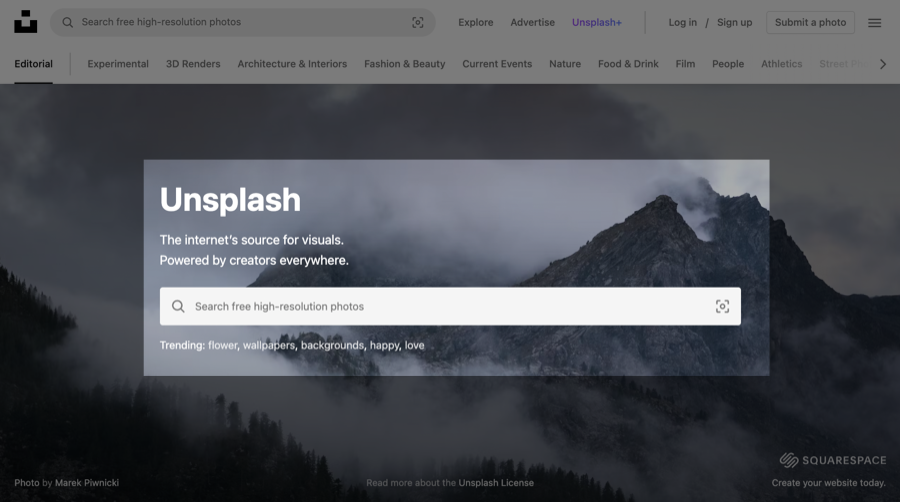The height and width of the screenshot is (502, 900).
Task: Open the Unsplash License link
Action: pos(496,483)
